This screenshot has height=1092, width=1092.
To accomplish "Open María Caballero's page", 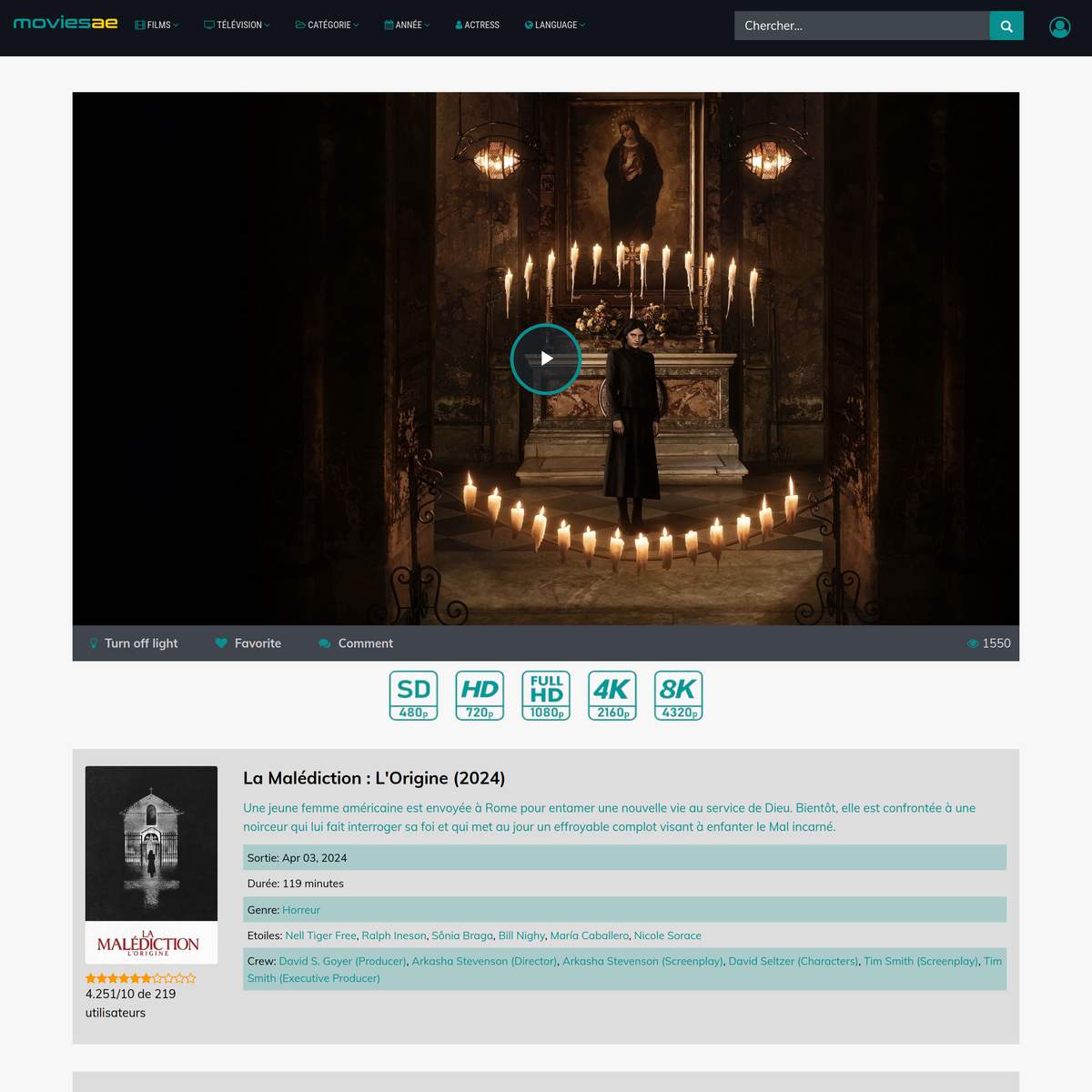I will (589, 935).
